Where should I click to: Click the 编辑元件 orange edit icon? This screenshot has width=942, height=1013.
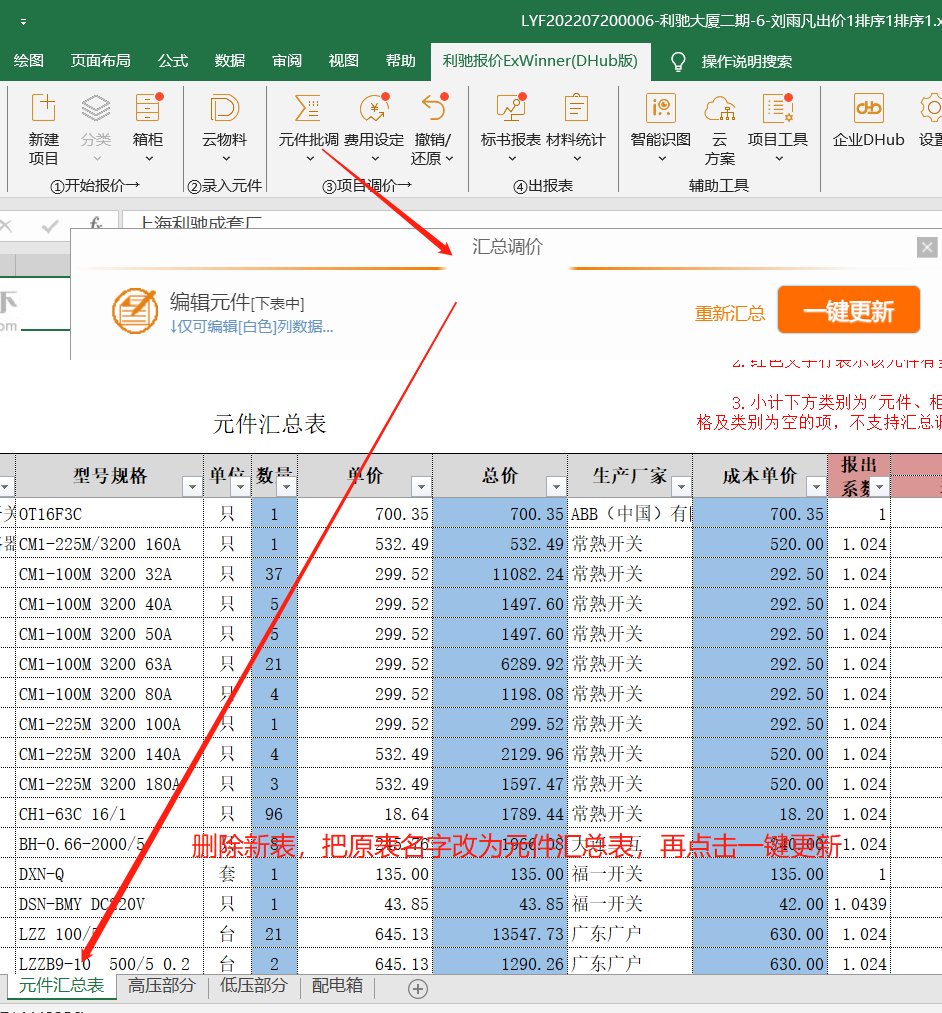pos(135,311)
